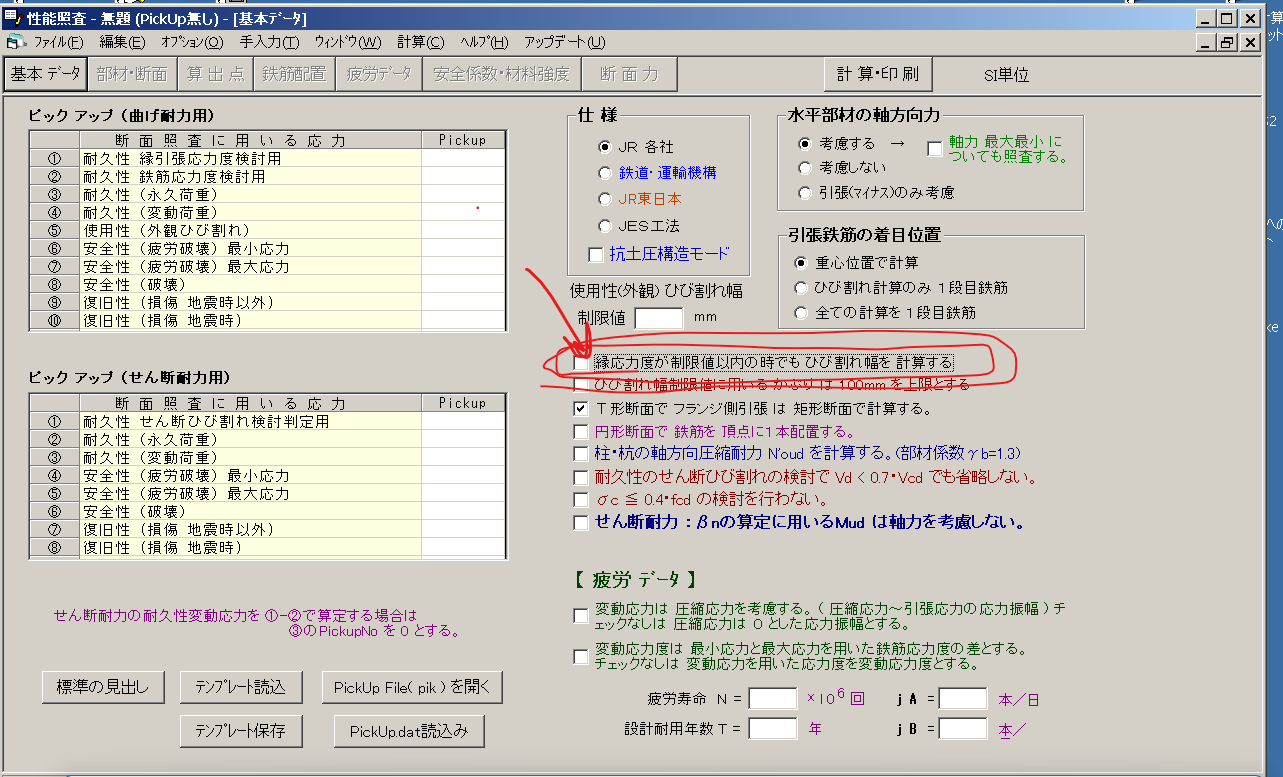
Task: Click the テンプレート保存 button
Action: 240,731
